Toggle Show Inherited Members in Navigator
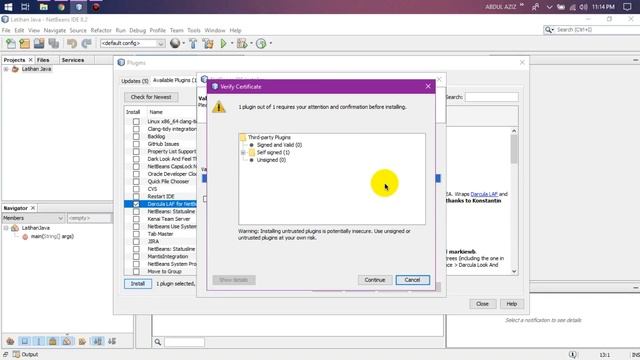Screen dimensions: 640x360 tap(10, 341)
